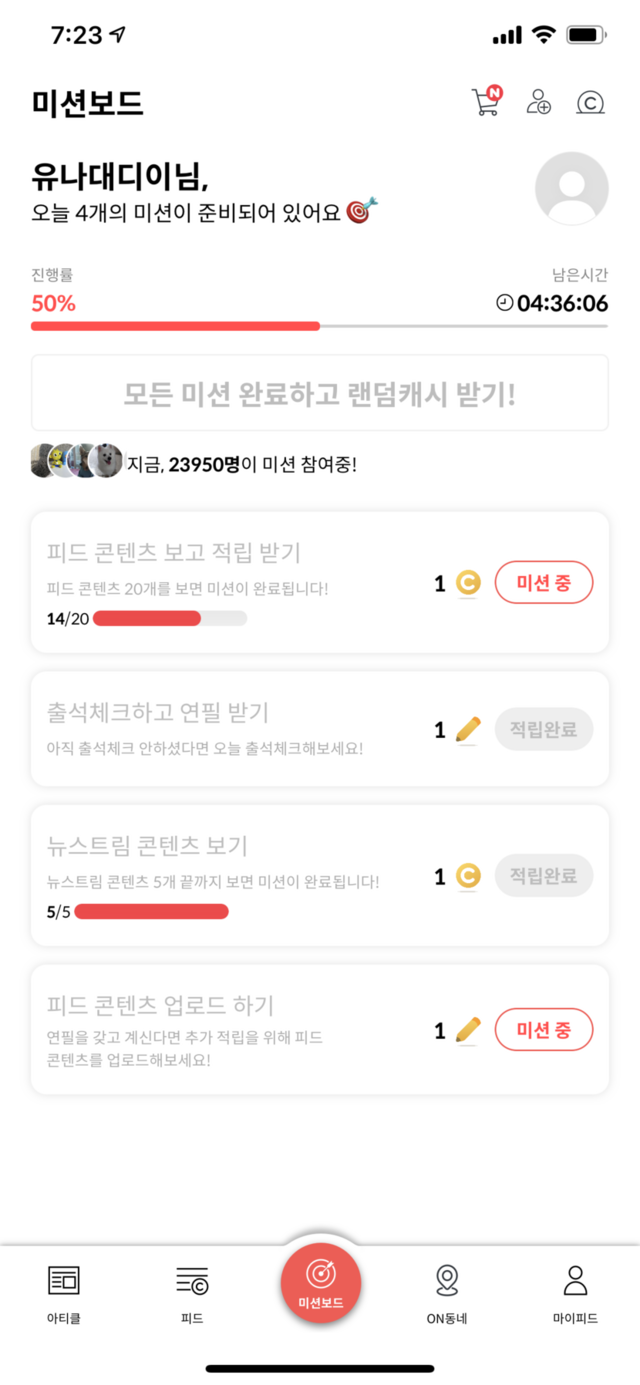Tap the participant avatars group
The width and height of the screenshot is (640, 1385).
coord(76,461)
